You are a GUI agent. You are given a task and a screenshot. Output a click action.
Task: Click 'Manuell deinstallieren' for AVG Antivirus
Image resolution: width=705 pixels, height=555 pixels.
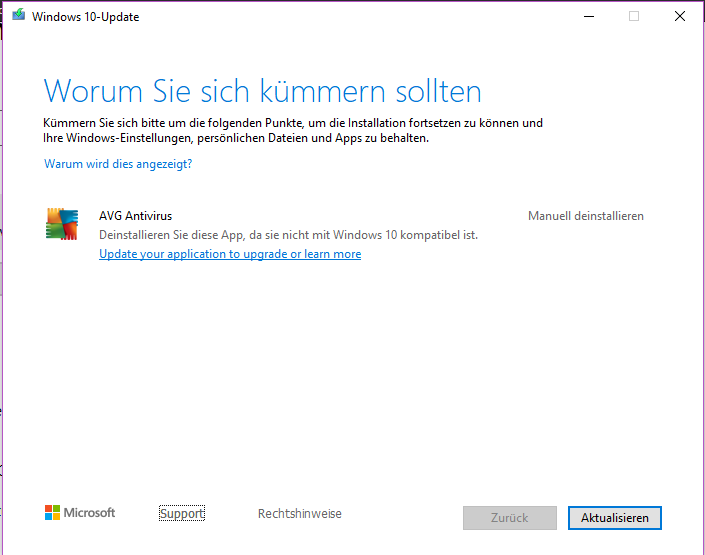click(585, 216)
